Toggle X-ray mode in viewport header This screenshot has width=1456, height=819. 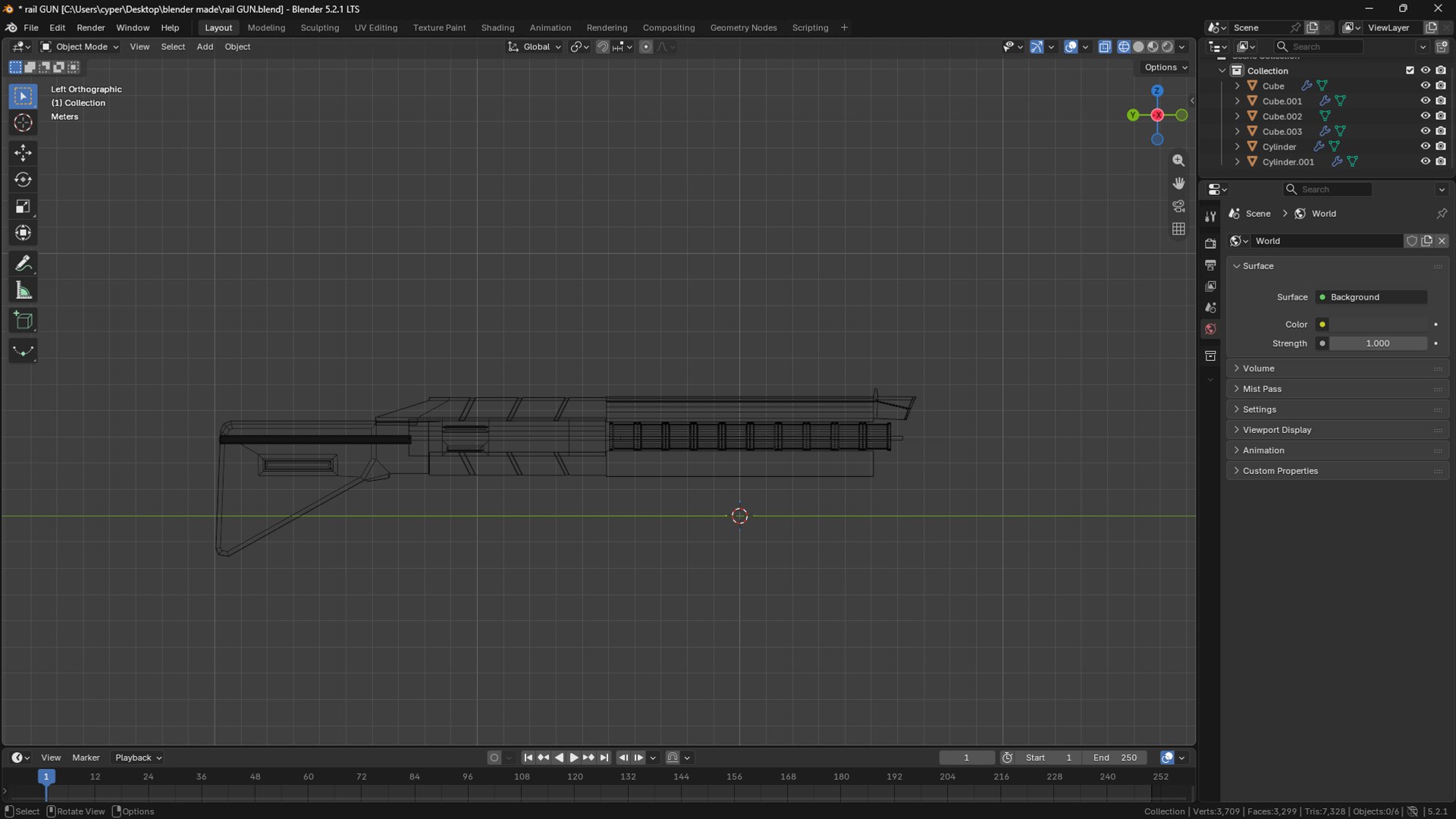click(1105, 47)
